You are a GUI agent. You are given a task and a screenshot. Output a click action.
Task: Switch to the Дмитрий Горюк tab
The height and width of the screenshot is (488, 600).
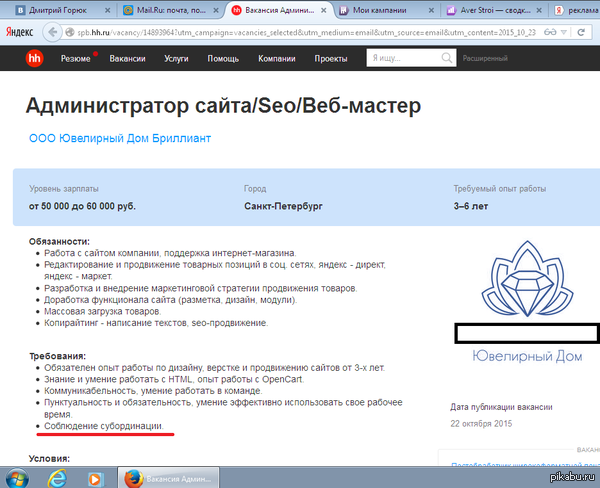58,10
